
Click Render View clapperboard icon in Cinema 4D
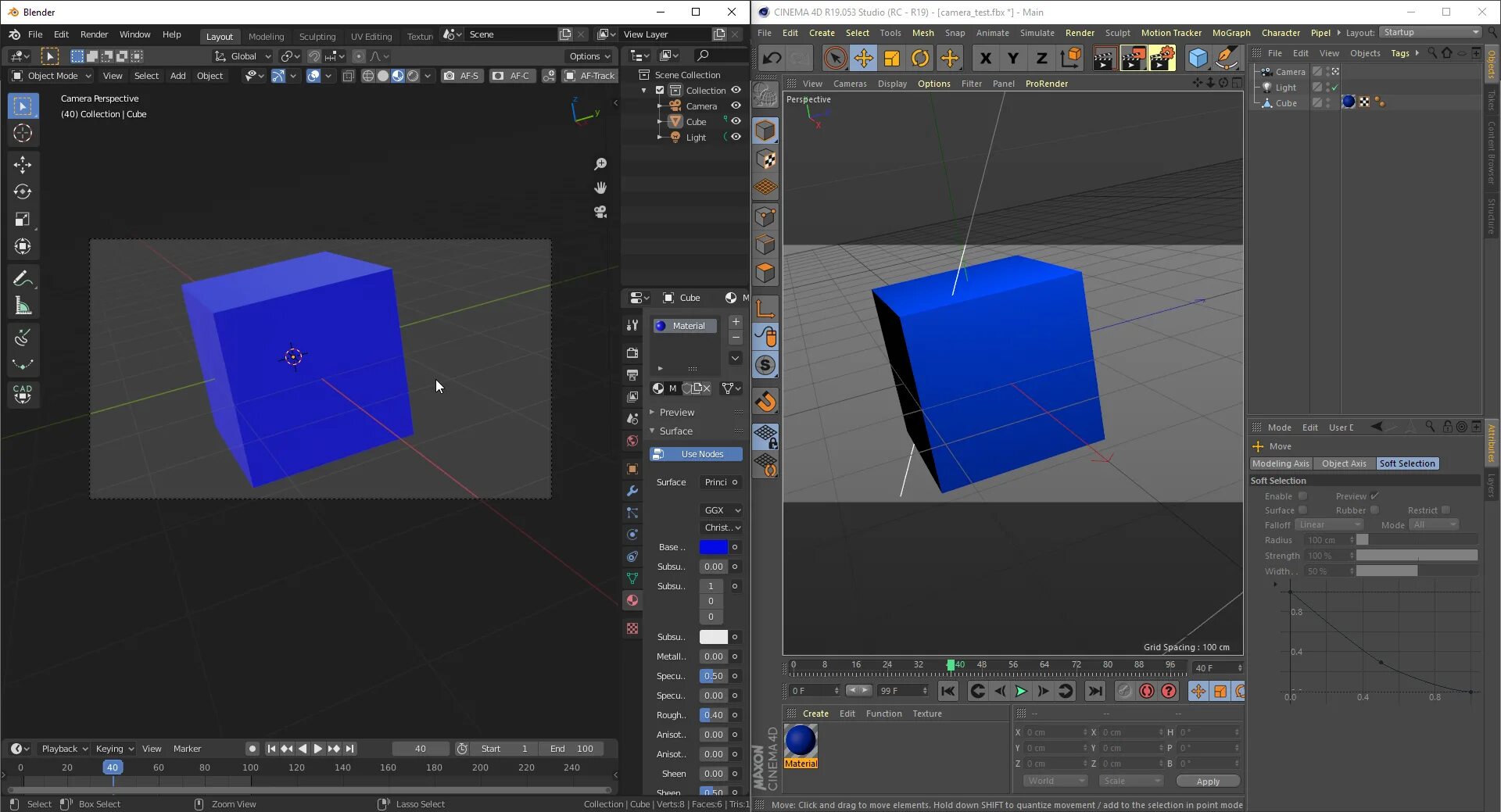pos(1104,58)
